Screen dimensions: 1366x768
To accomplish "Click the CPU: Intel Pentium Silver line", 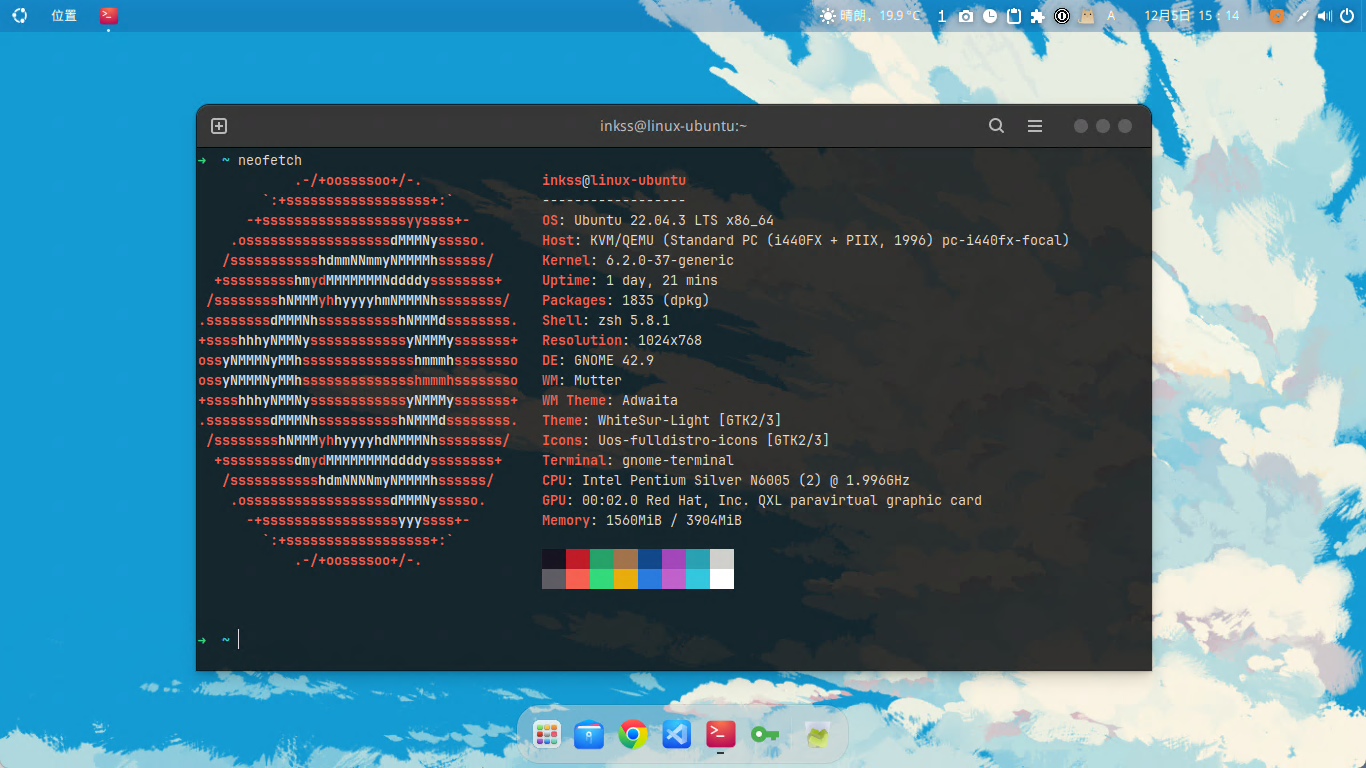I will point(726,480).
